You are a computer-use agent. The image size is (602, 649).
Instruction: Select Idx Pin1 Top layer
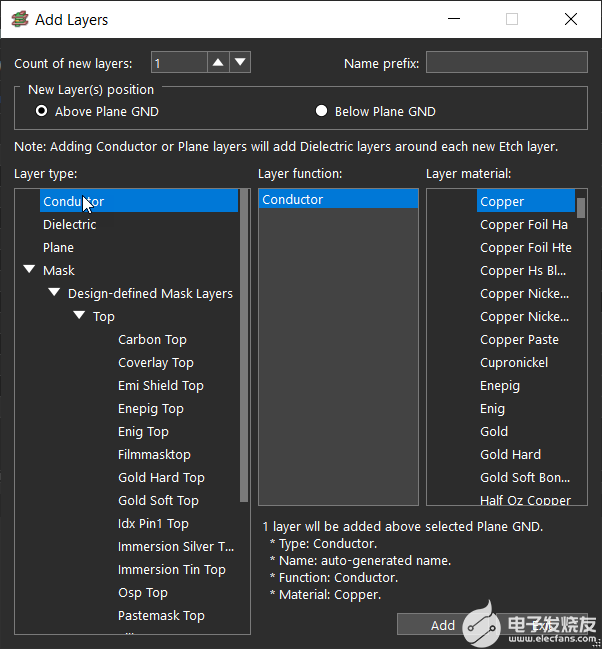[153, 524]
